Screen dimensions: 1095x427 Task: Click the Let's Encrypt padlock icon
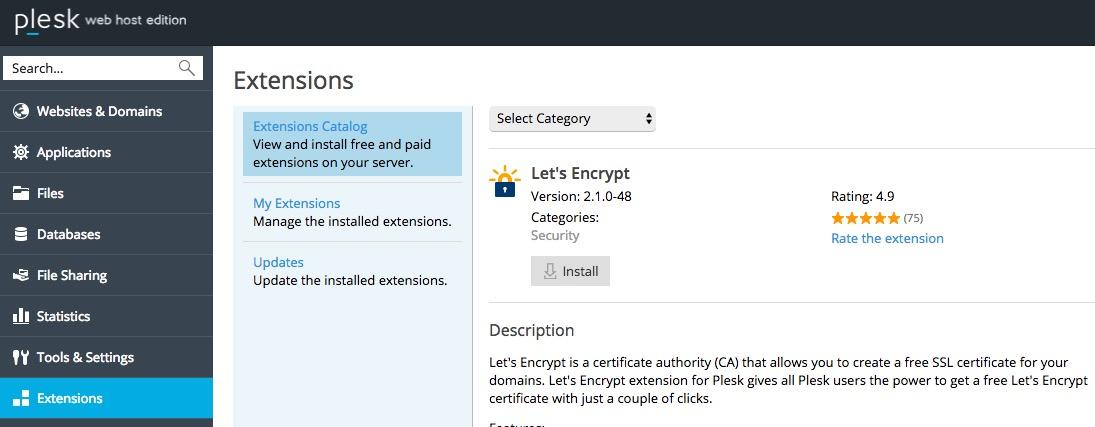click(505, 182)
